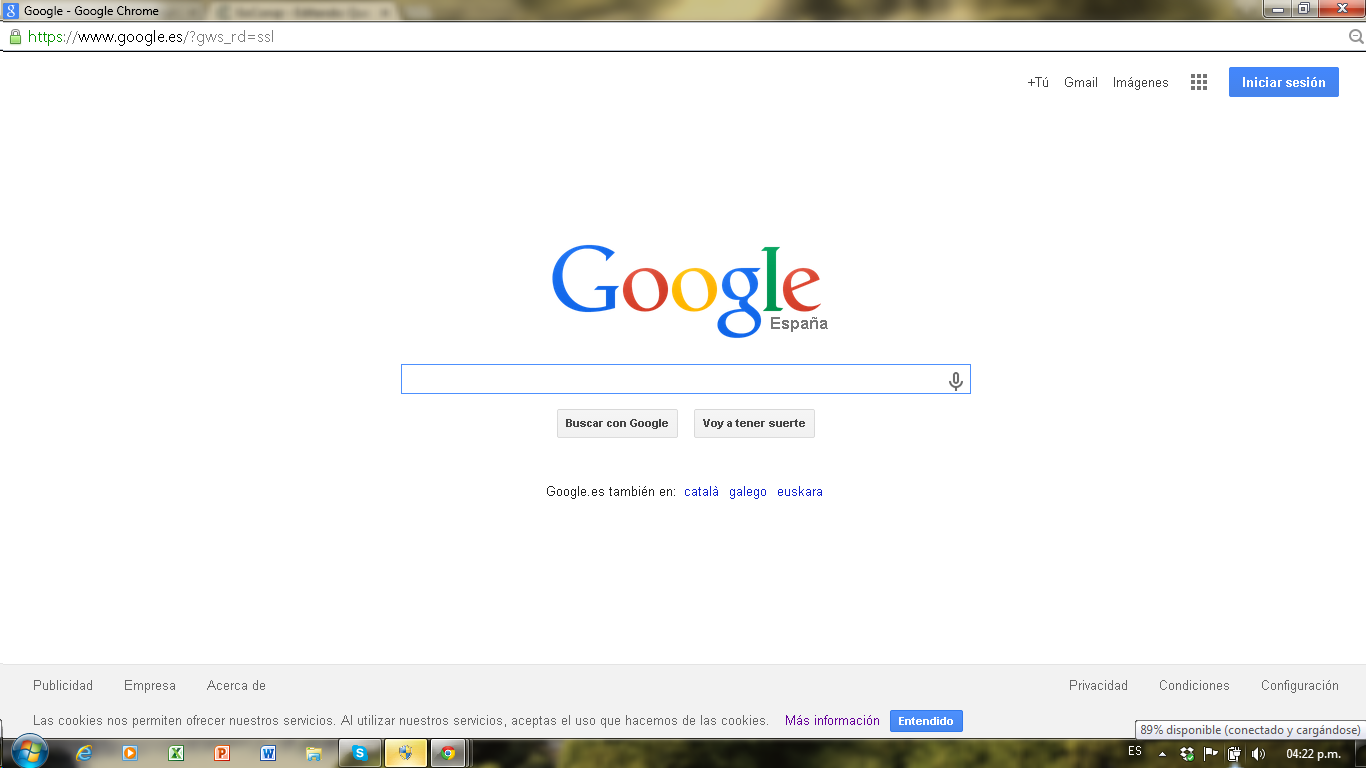
Task: Switch to Skype on the taskbar
Action: [x=360, y=753]
